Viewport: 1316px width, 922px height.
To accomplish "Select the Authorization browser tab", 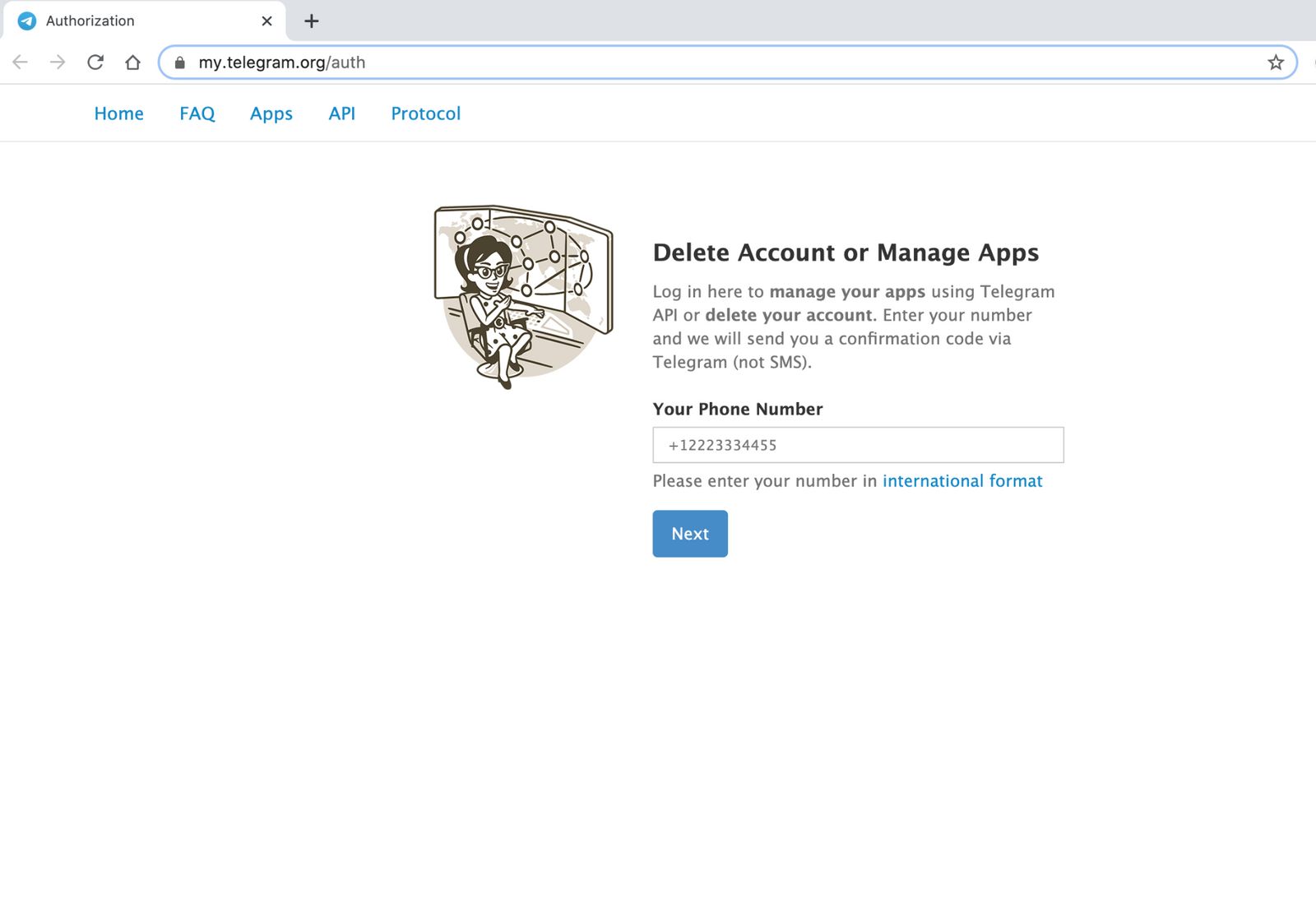I will tap(145, 21).
